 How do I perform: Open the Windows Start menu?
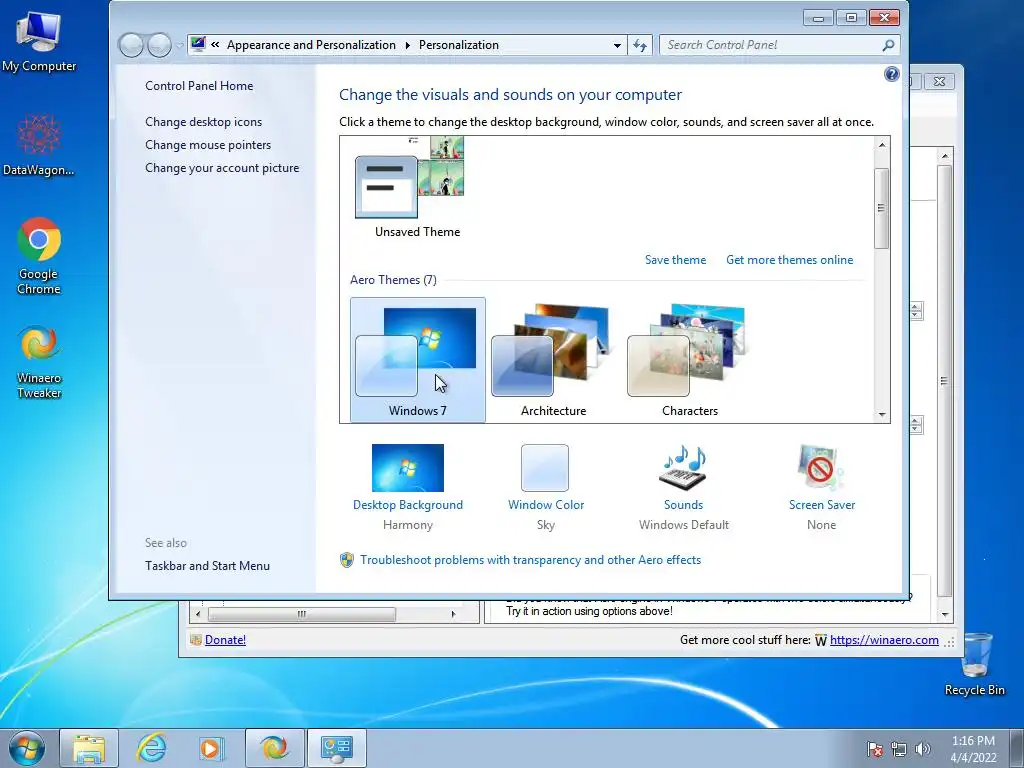(26, 748)
